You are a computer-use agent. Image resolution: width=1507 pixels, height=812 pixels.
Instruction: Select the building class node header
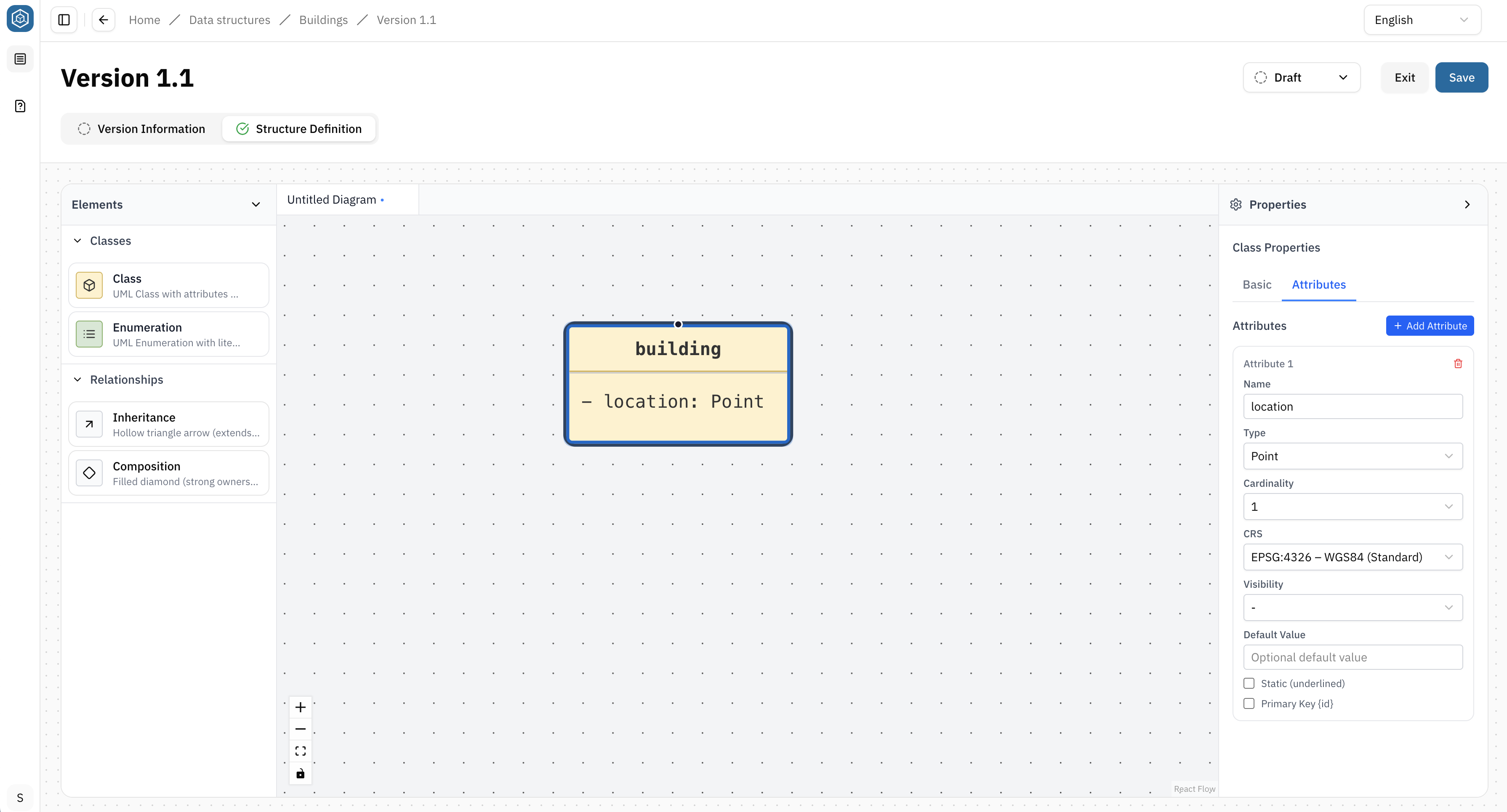pos(678,349)
